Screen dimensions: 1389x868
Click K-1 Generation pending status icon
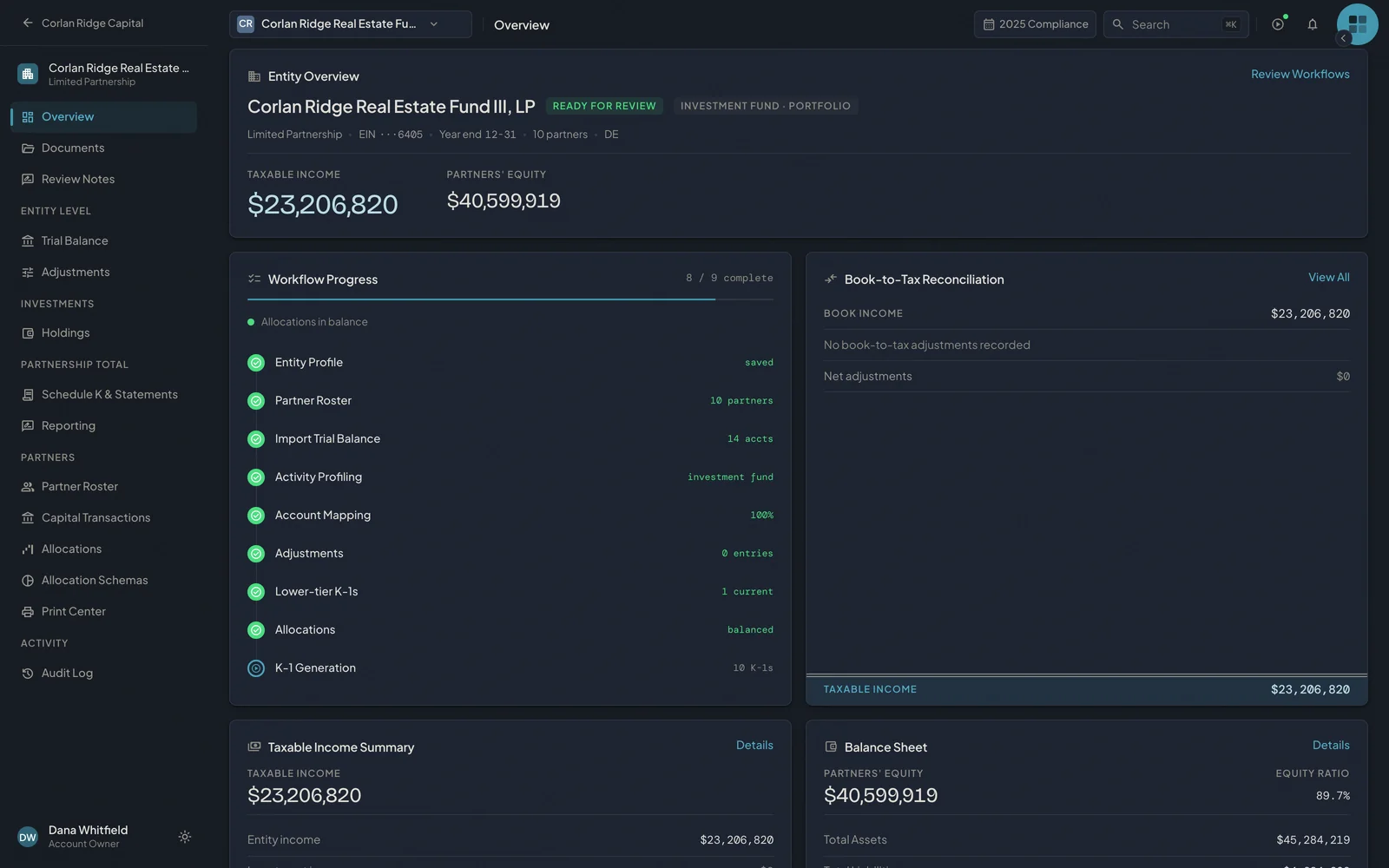click(256, 668)
